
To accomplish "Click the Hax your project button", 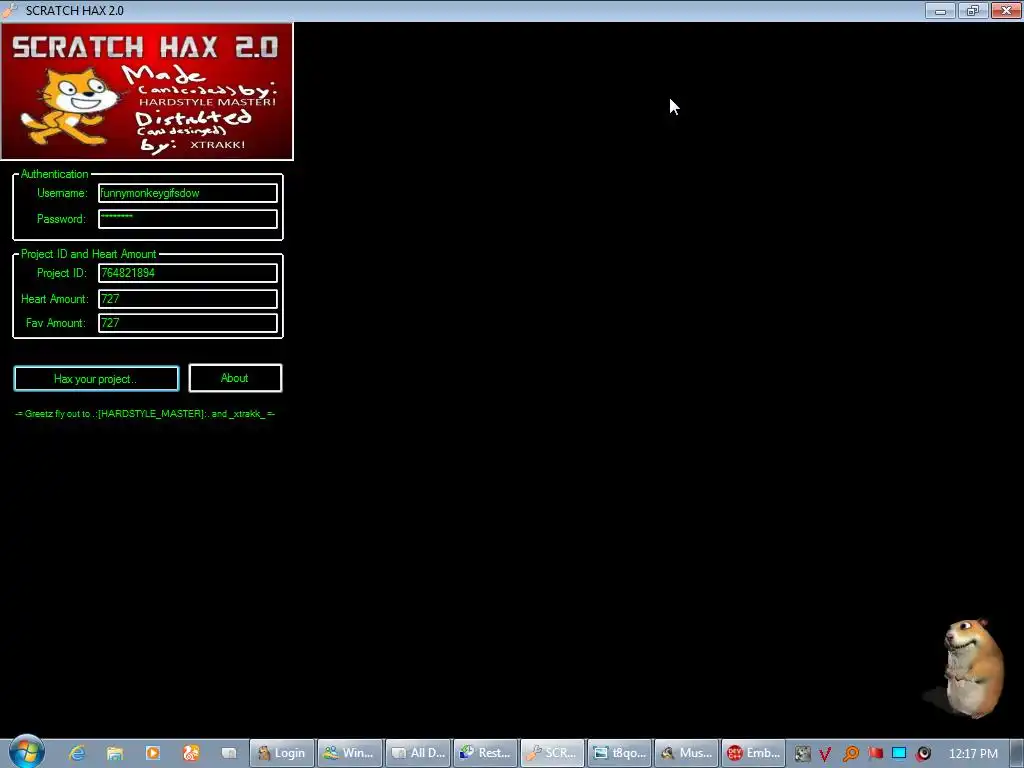I will click(x=96, y=379).
